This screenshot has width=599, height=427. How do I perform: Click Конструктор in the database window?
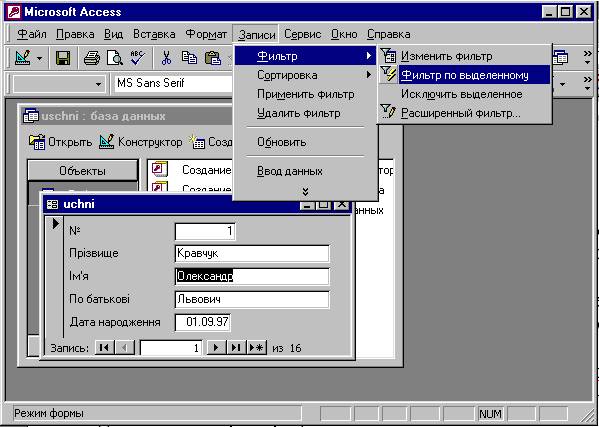click(x=140, y=142)
